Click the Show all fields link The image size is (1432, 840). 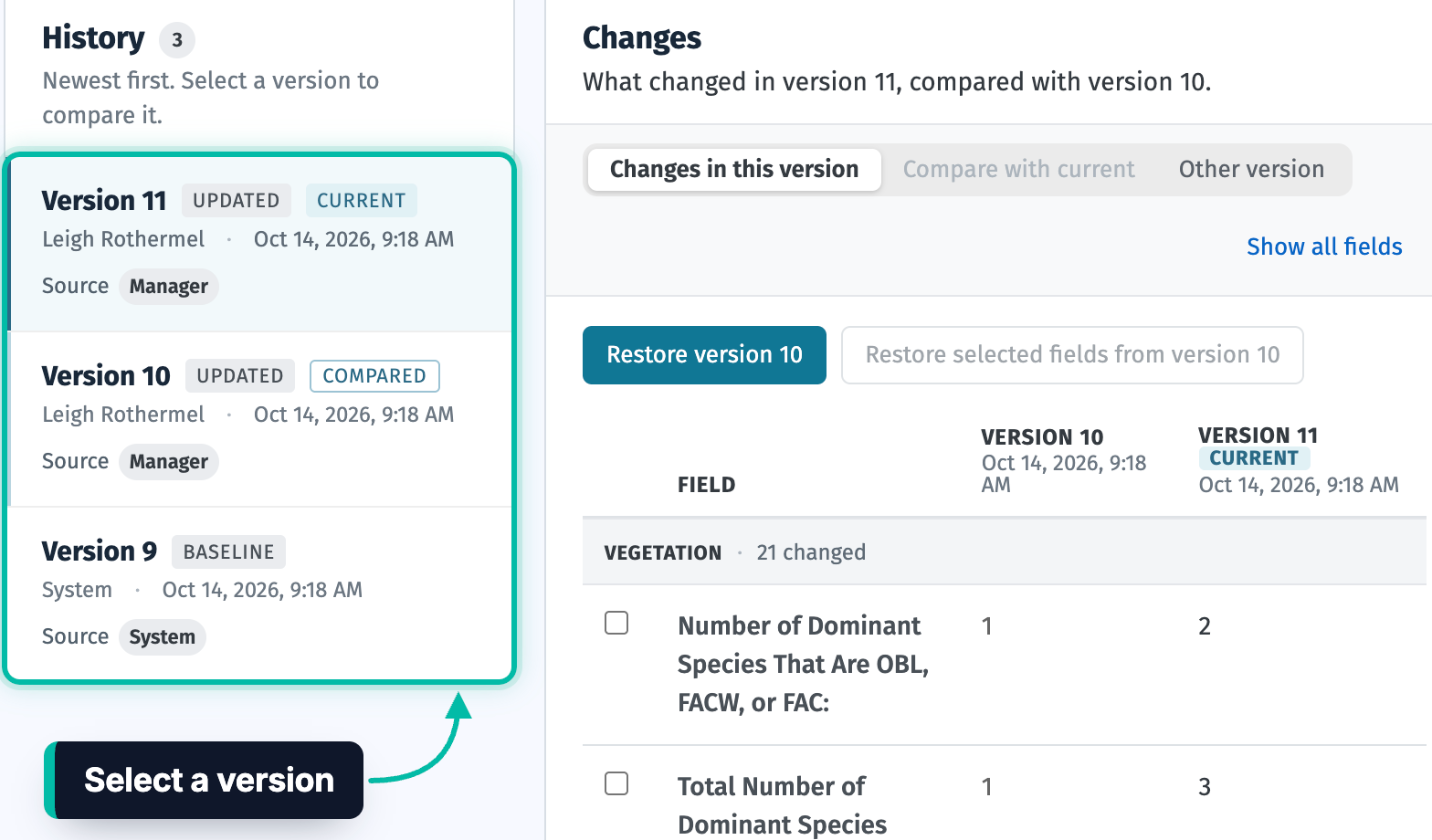pyautogui.click(x=1324, y=246)
